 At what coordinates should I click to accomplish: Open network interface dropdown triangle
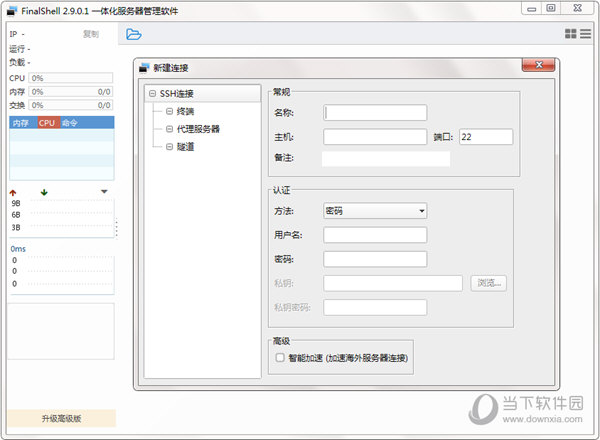click(104, 191)
